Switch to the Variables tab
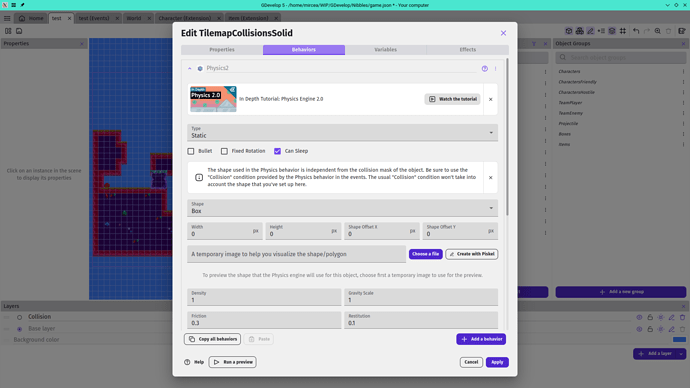This screenshot has height=388, width=690. (385, 50)
